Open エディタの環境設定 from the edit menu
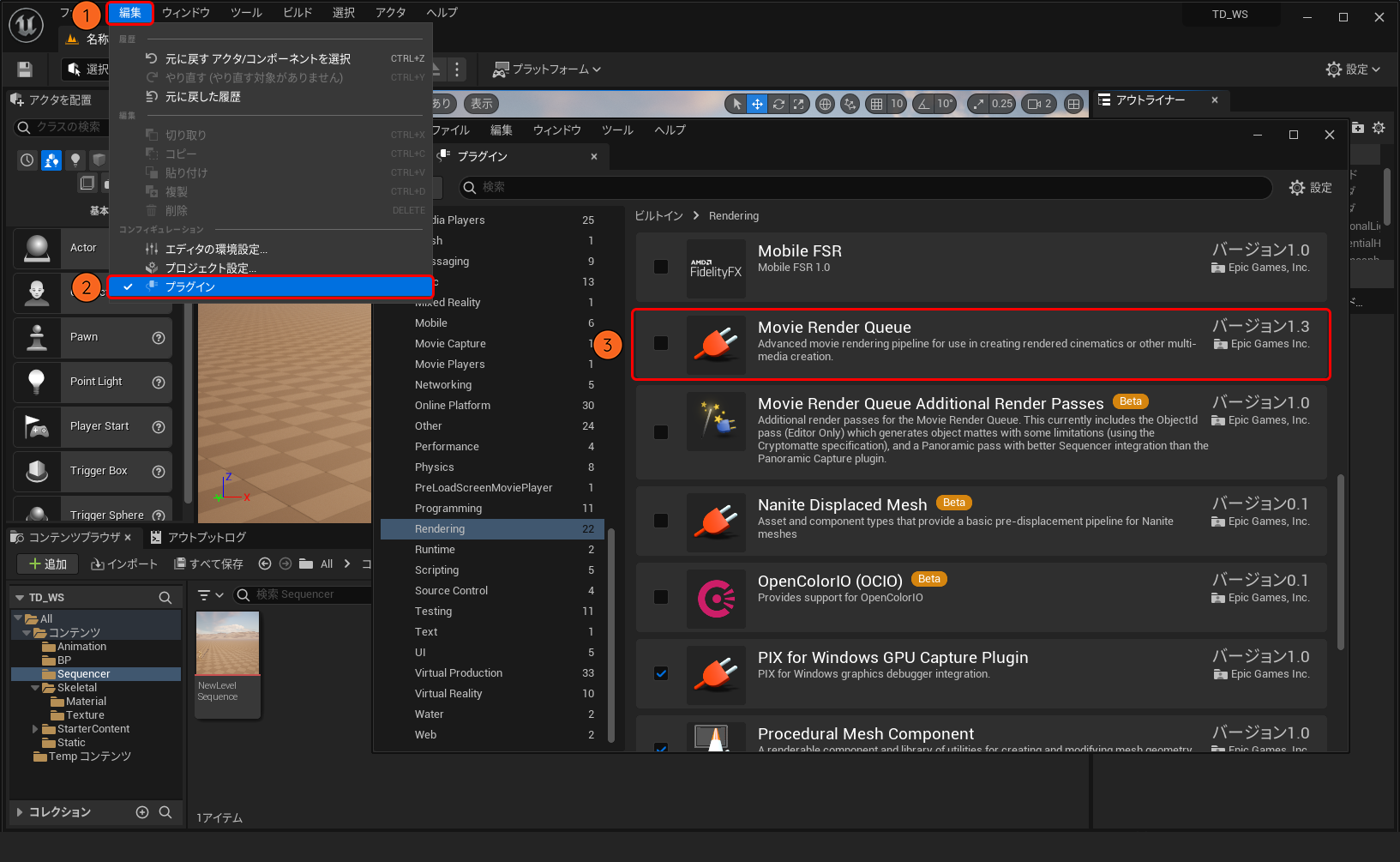 [216, 250]
